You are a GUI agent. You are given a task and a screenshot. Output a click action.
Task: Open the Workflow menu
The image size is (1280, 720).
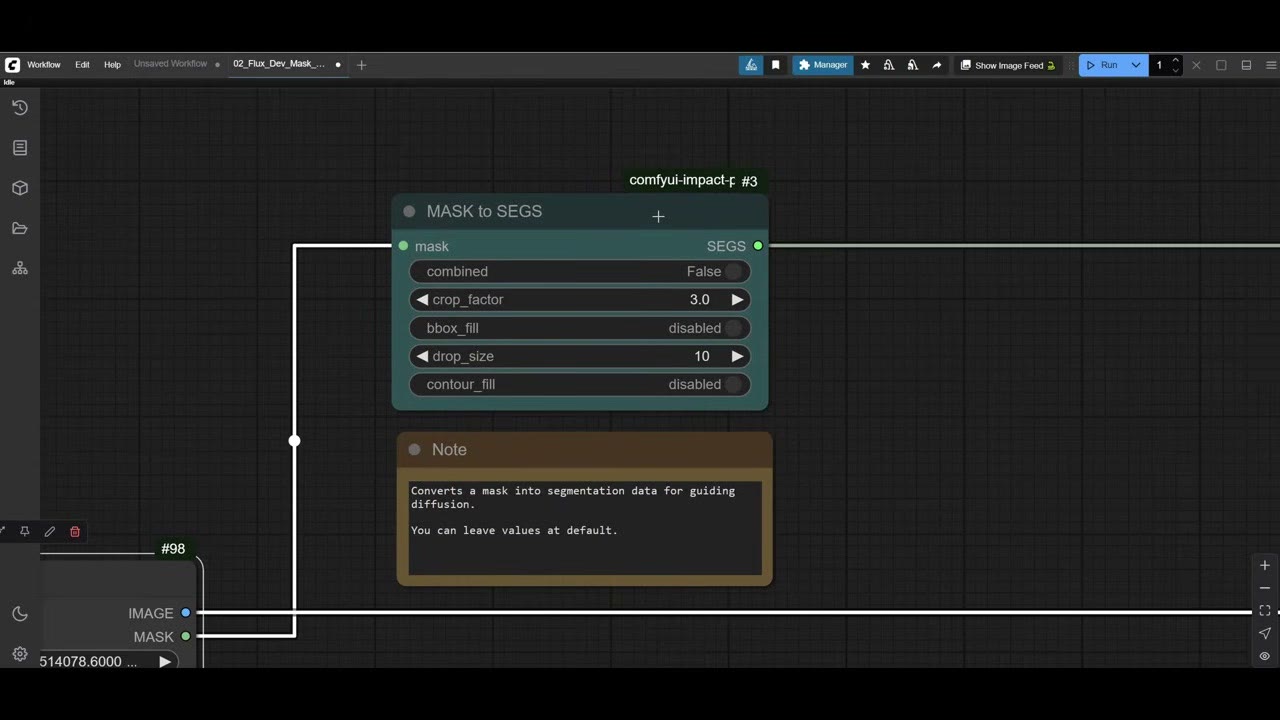(x=44, y=65)
